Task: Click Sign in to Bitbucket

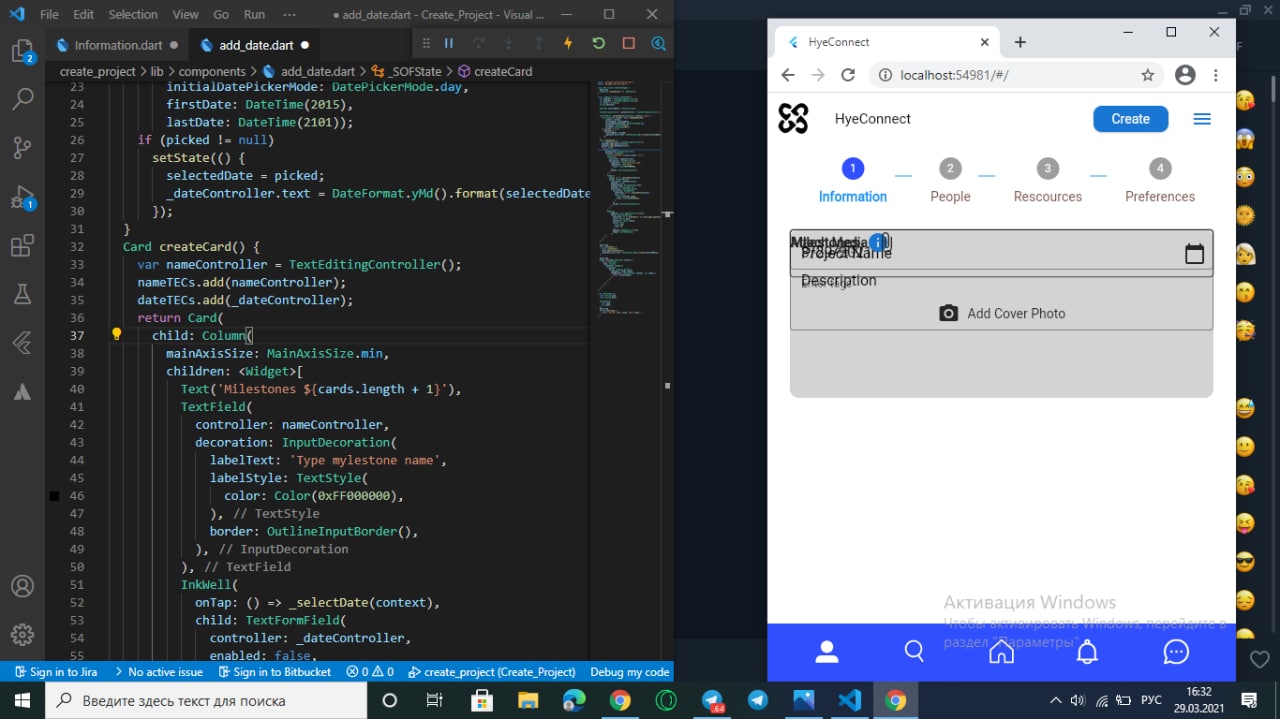Action: (x=273, y=672)
